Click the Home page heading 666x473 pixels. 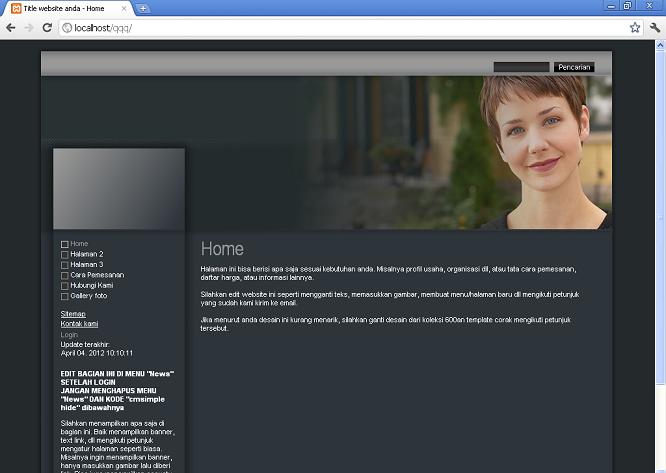tap(222, 249)
